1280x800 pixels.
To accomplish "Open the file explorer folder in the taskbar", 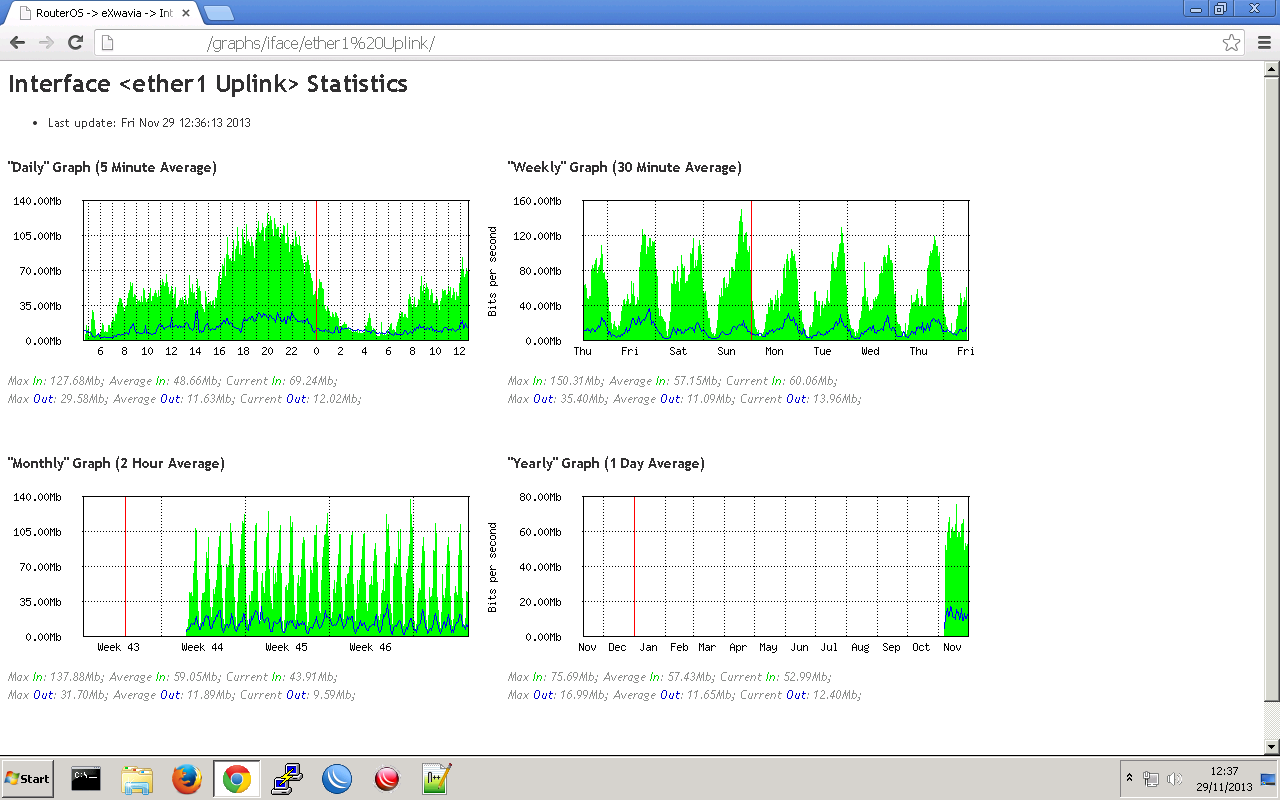I will pyautogui.click(x=137, y=778).
